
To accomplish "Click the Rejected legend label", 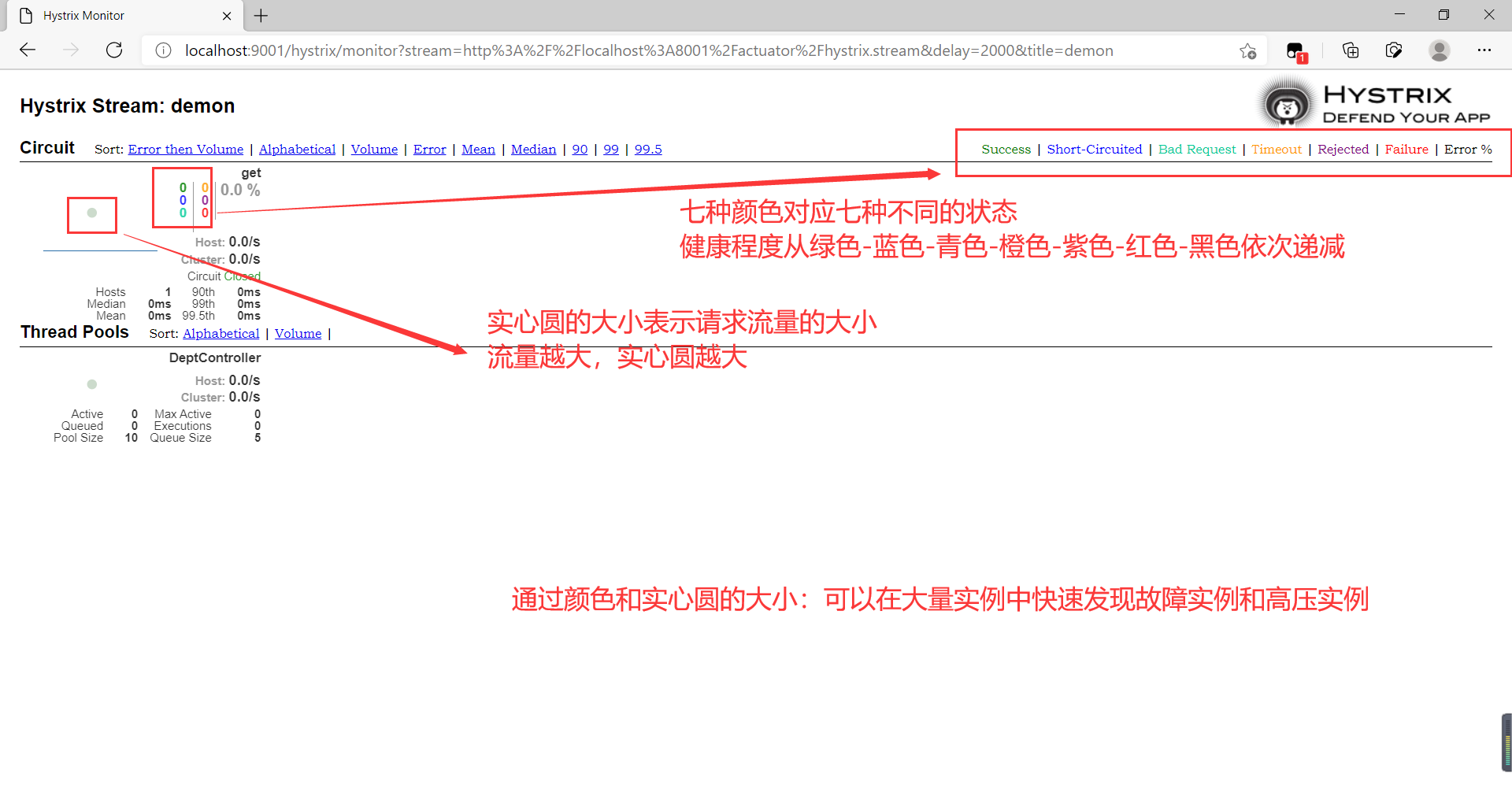I will (1343, 150).
